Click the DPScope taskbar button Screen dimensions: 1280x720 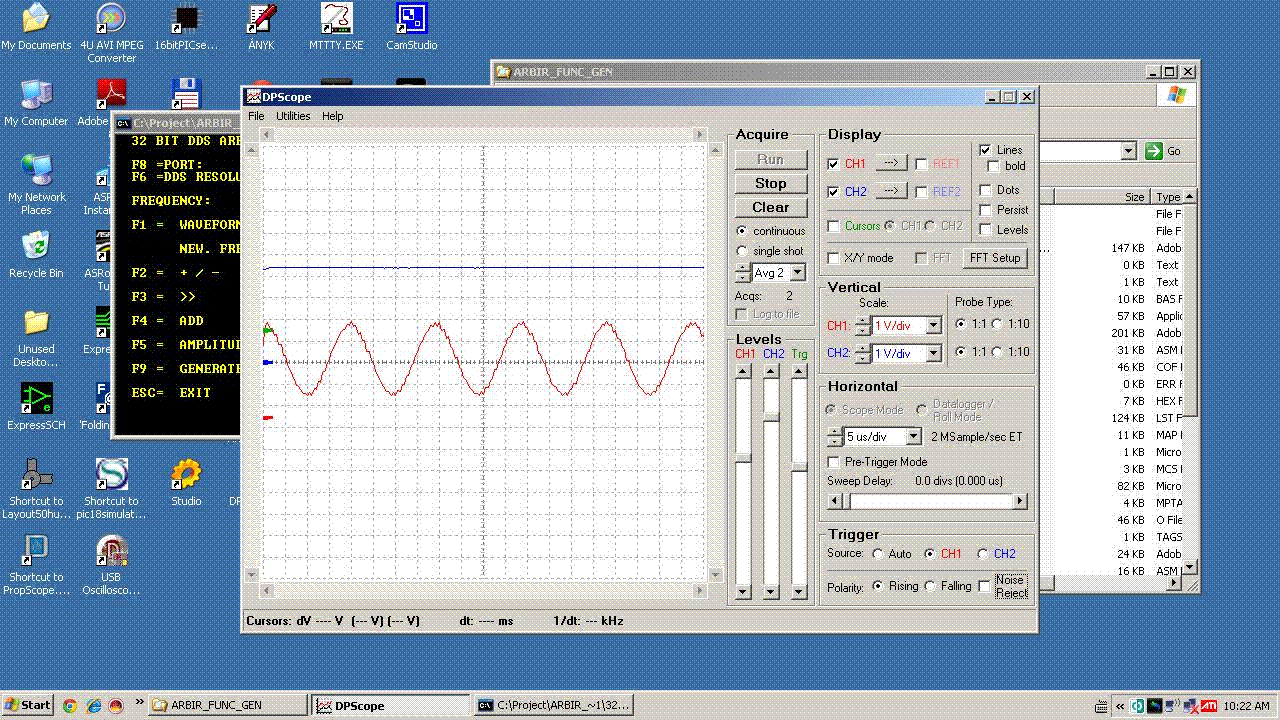pyautogui.click(x=391, y=705)
